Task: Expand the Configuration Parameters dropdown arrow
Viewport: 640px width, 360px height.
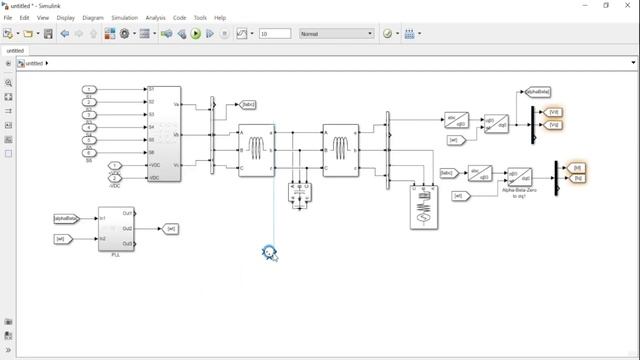Action: click(134, 34)
